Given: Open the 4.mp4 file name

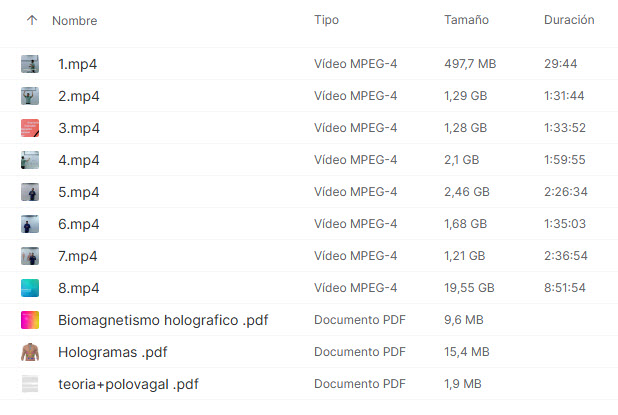Looking at the screenshot, I should 79,160.
